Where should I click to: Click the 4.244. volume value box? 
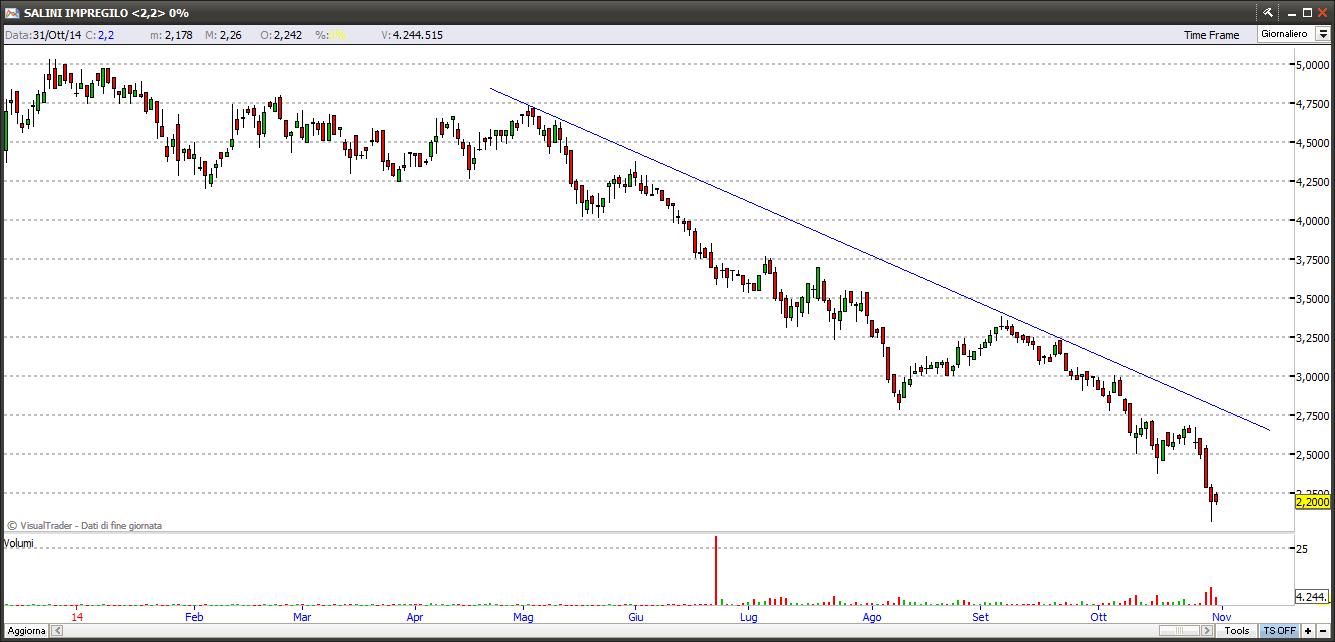1311,597
